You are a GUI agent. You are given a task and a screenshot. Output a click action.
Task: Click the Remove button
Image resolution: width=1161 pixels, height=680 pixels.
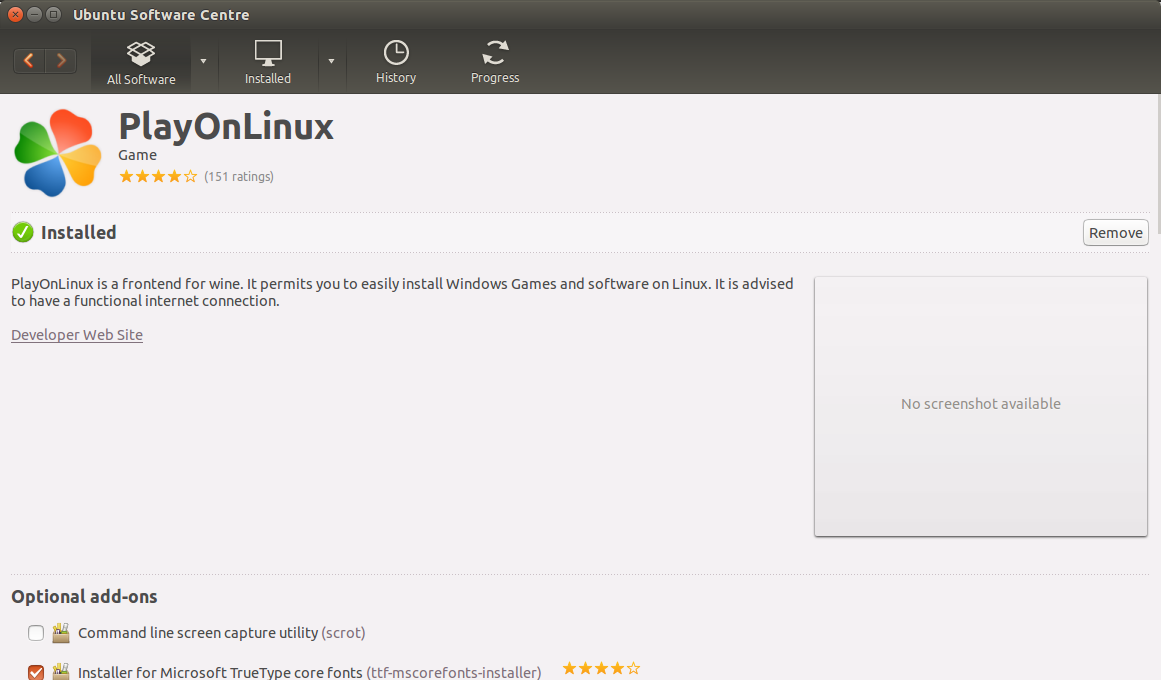click(1115, 233)
